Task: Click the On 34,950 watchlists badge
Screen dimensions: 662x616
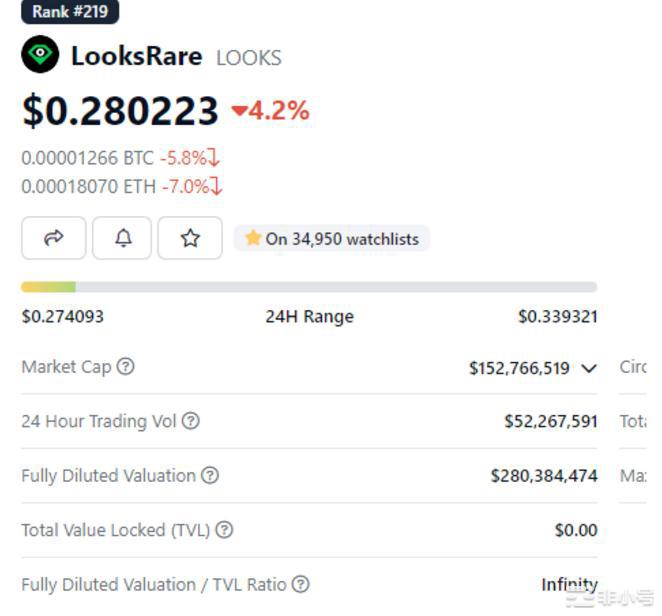Action: 332,239
